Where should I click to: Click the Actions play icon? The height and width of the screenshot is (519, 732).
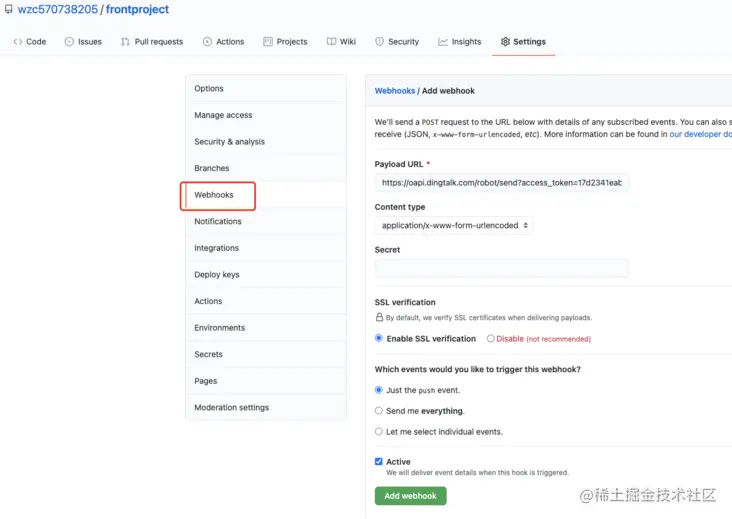point(207,42)
